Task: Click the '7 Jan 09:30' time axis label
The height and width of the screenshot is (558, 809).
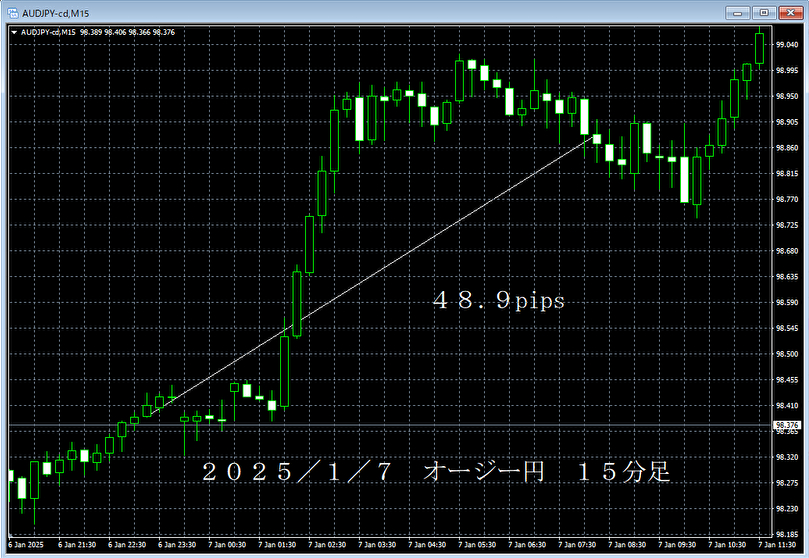Action: click(677, 545)
